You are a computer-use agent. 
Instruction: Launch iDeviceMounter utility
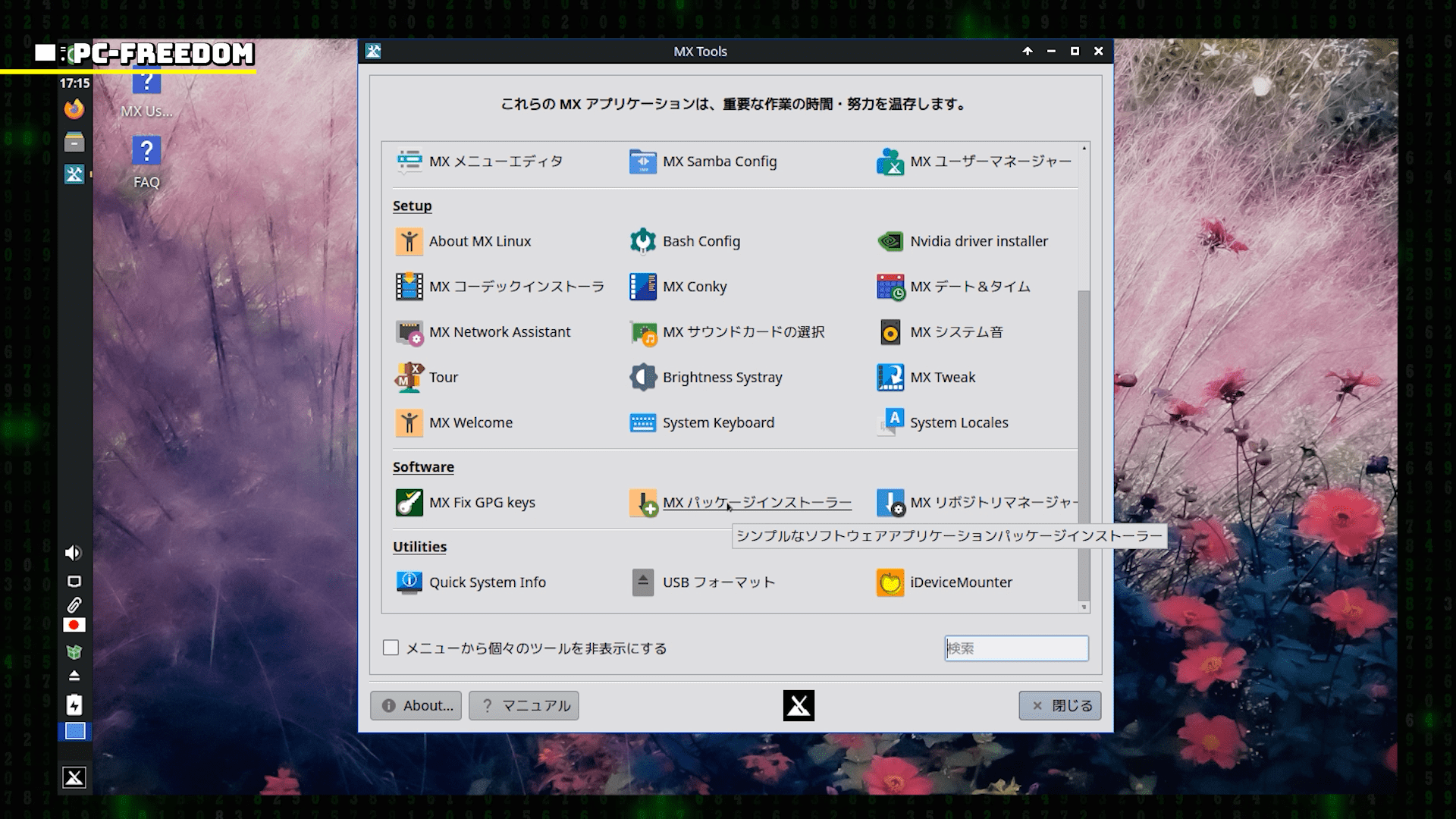pyautogui.click(x=960, y=582)
